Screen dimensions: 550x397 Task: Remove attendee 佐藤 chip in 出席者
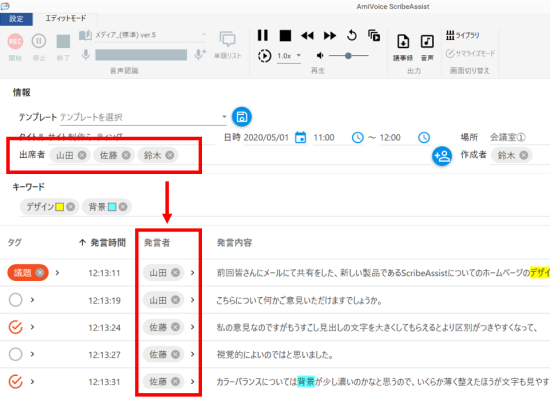126,155
